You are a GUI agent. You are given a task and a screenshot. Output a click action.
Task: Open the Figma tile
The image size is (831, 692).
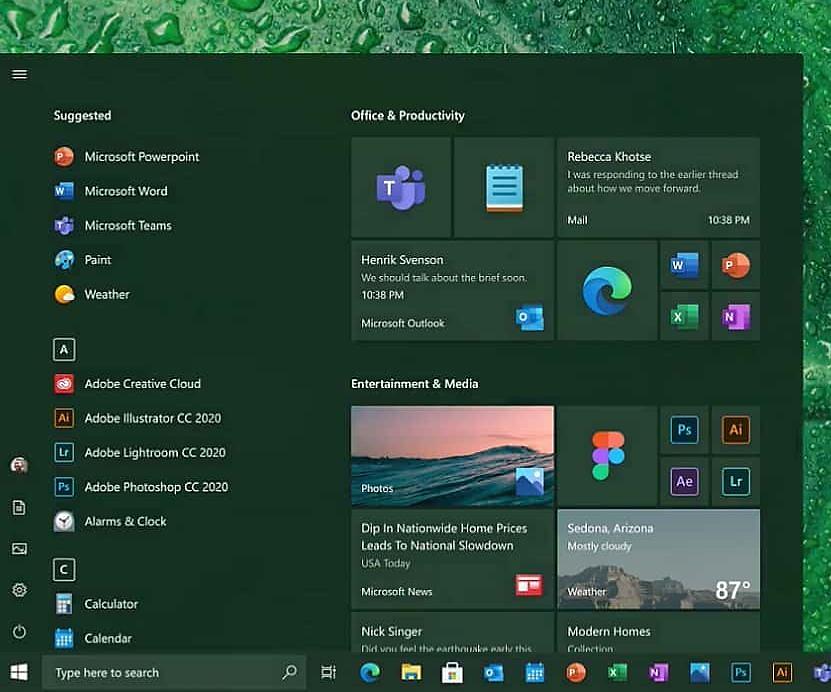607,456
